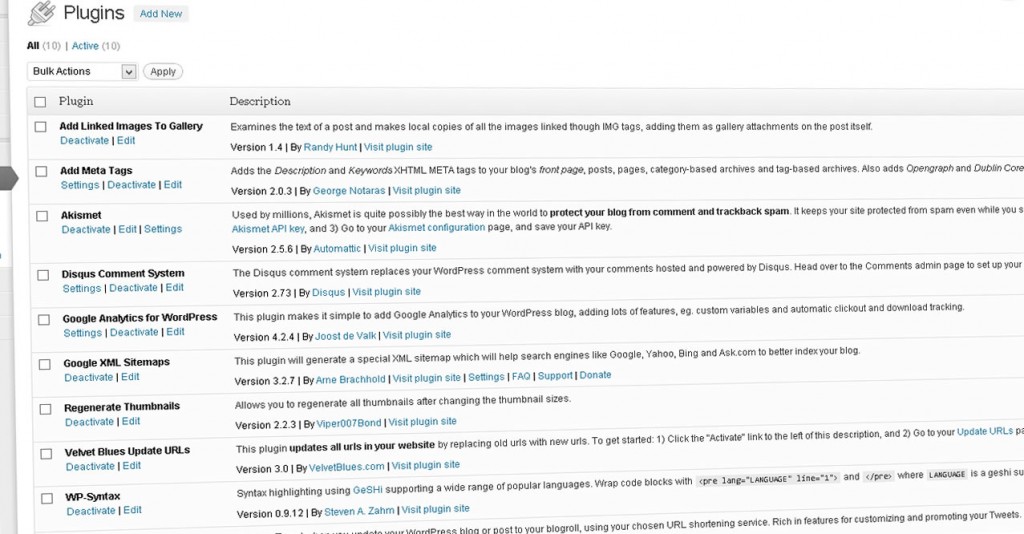Open the Google XML Sitemaps FAQ link
This screenshot has width=1024, height=534.
521,377
